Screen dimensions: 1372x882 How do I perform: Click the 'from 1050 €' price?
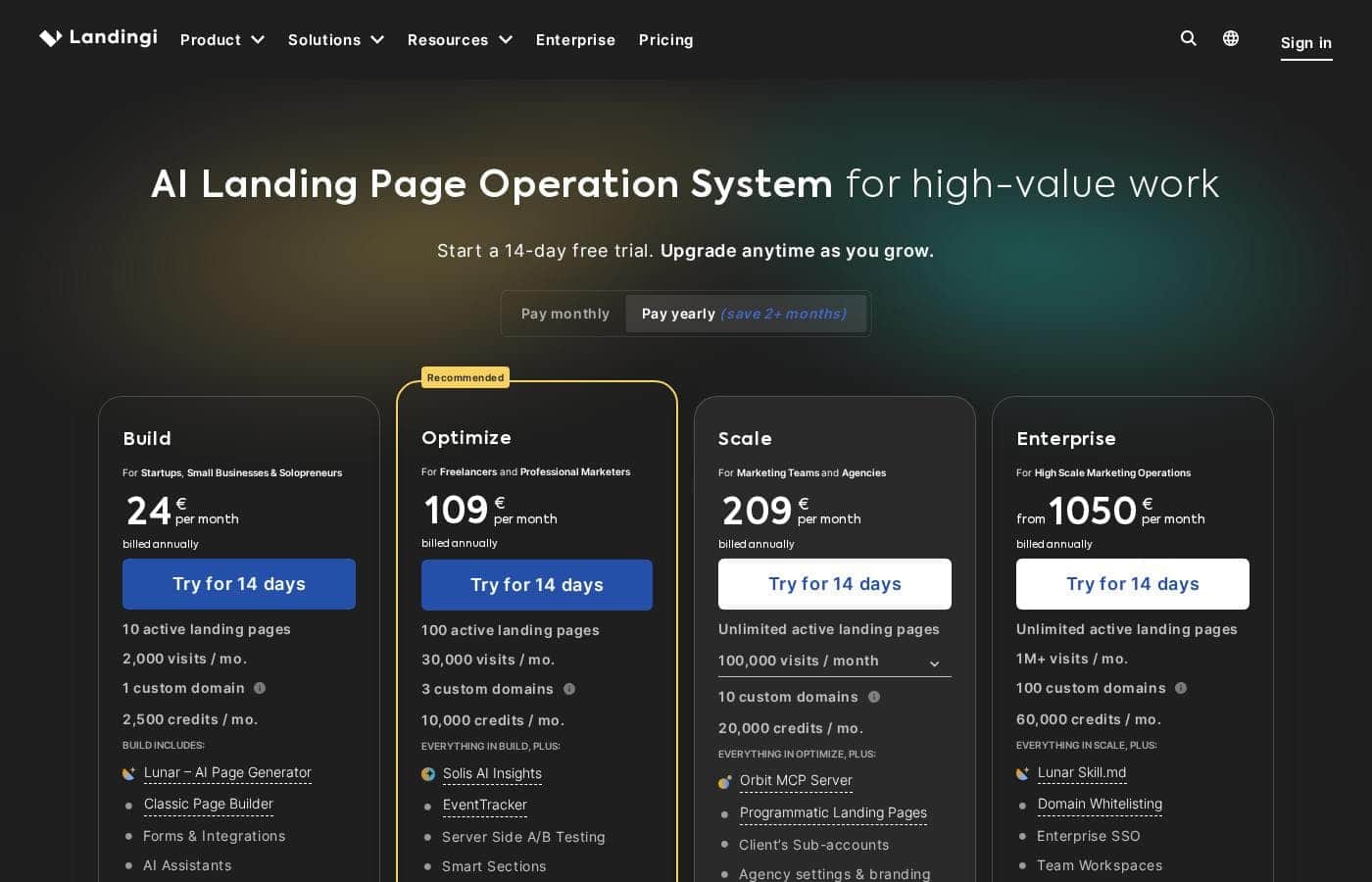[1110, 511]
